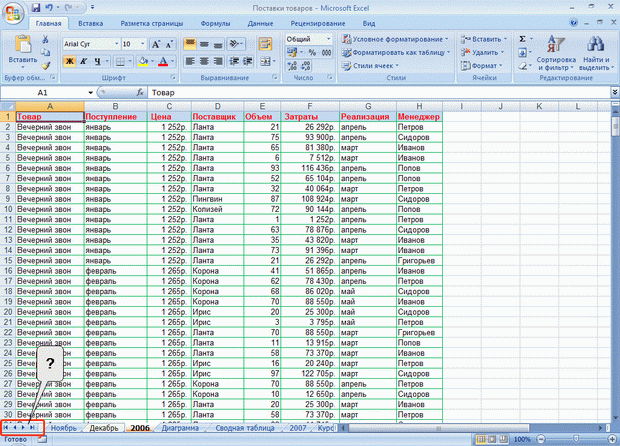
Task: Apply top vertical alignment
Action: pyautogui.click(x=190, y=44)
